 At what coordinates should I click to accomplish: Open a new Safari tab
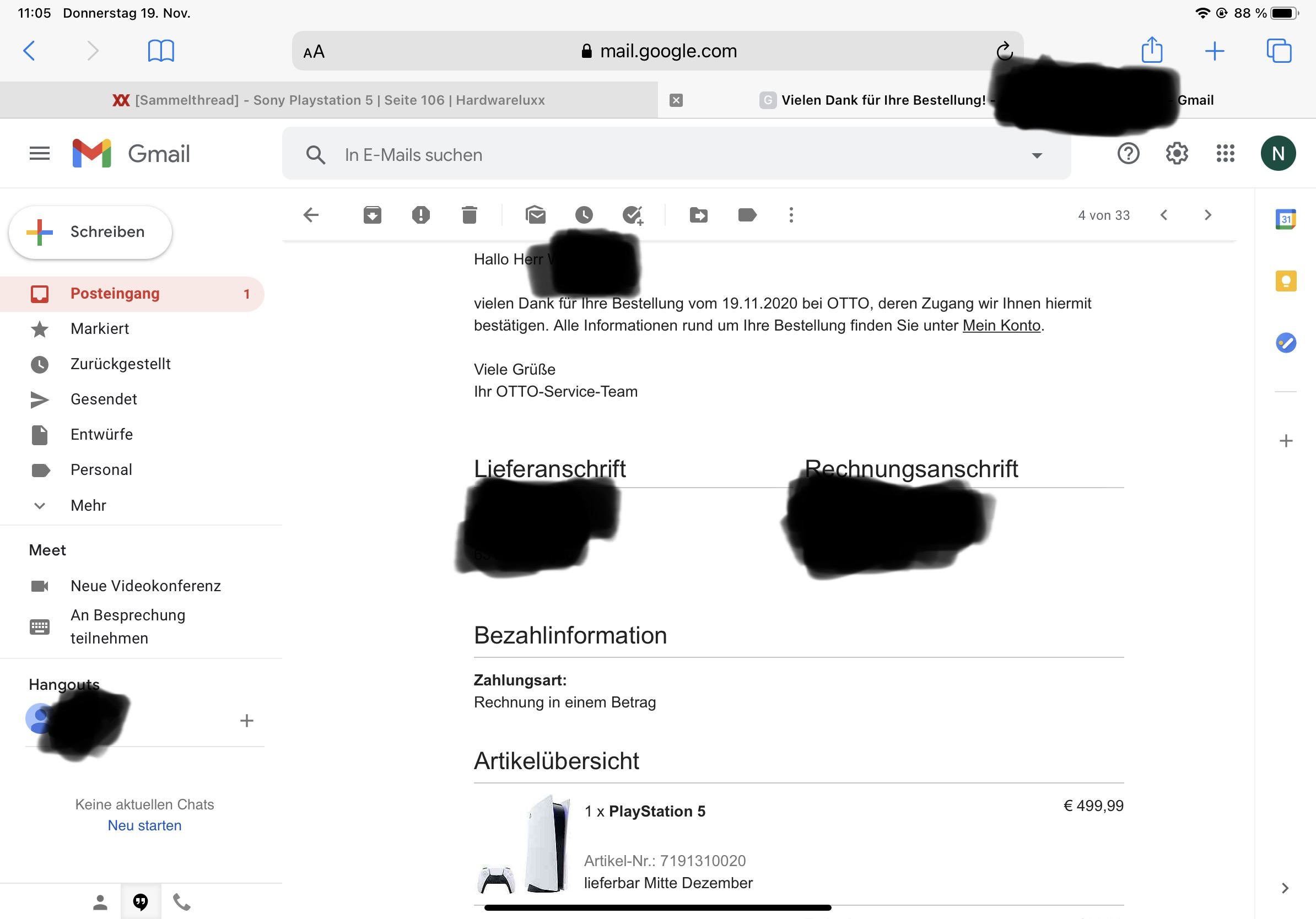[x=1215, y=51]
